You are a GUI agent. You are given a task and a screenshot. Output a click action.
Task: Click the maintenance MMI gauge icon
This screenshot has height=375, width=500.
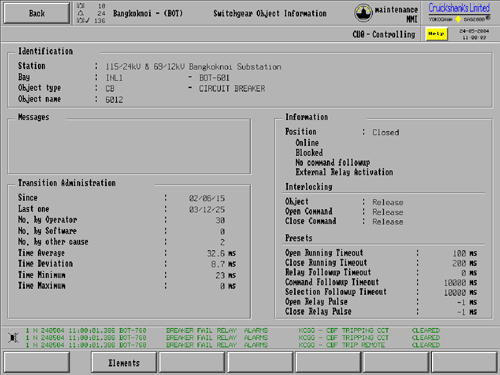coord(363,13)
